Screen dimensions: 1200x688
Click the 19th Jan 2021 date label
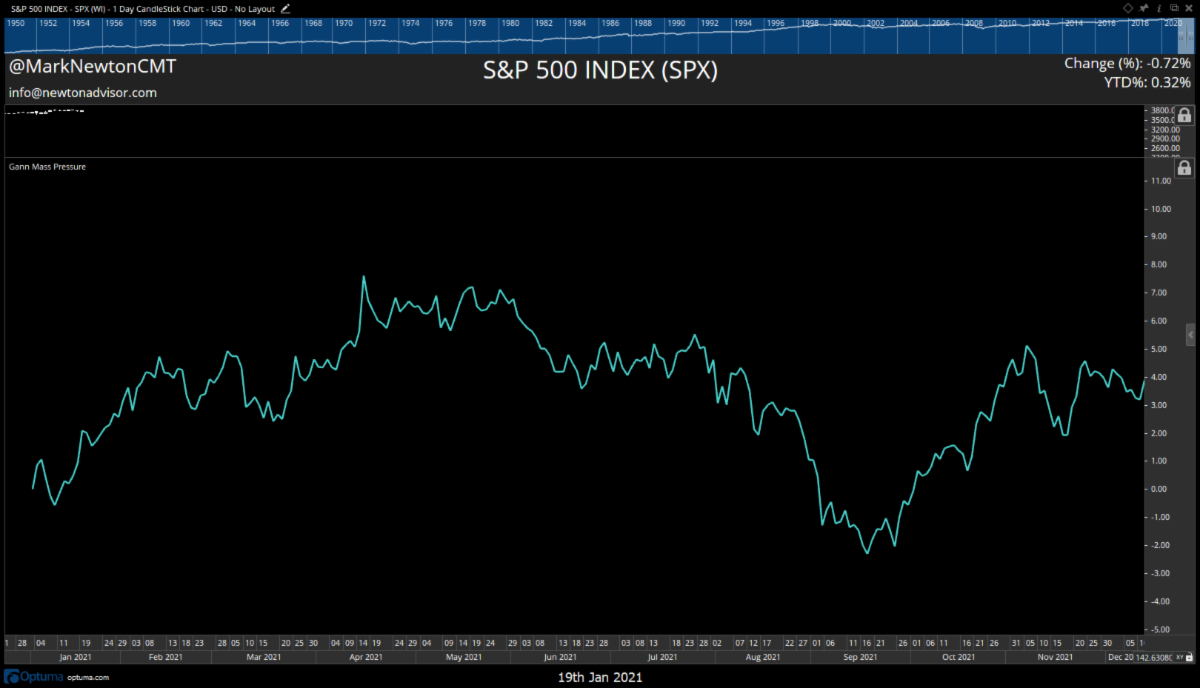[x=600, y=677]
